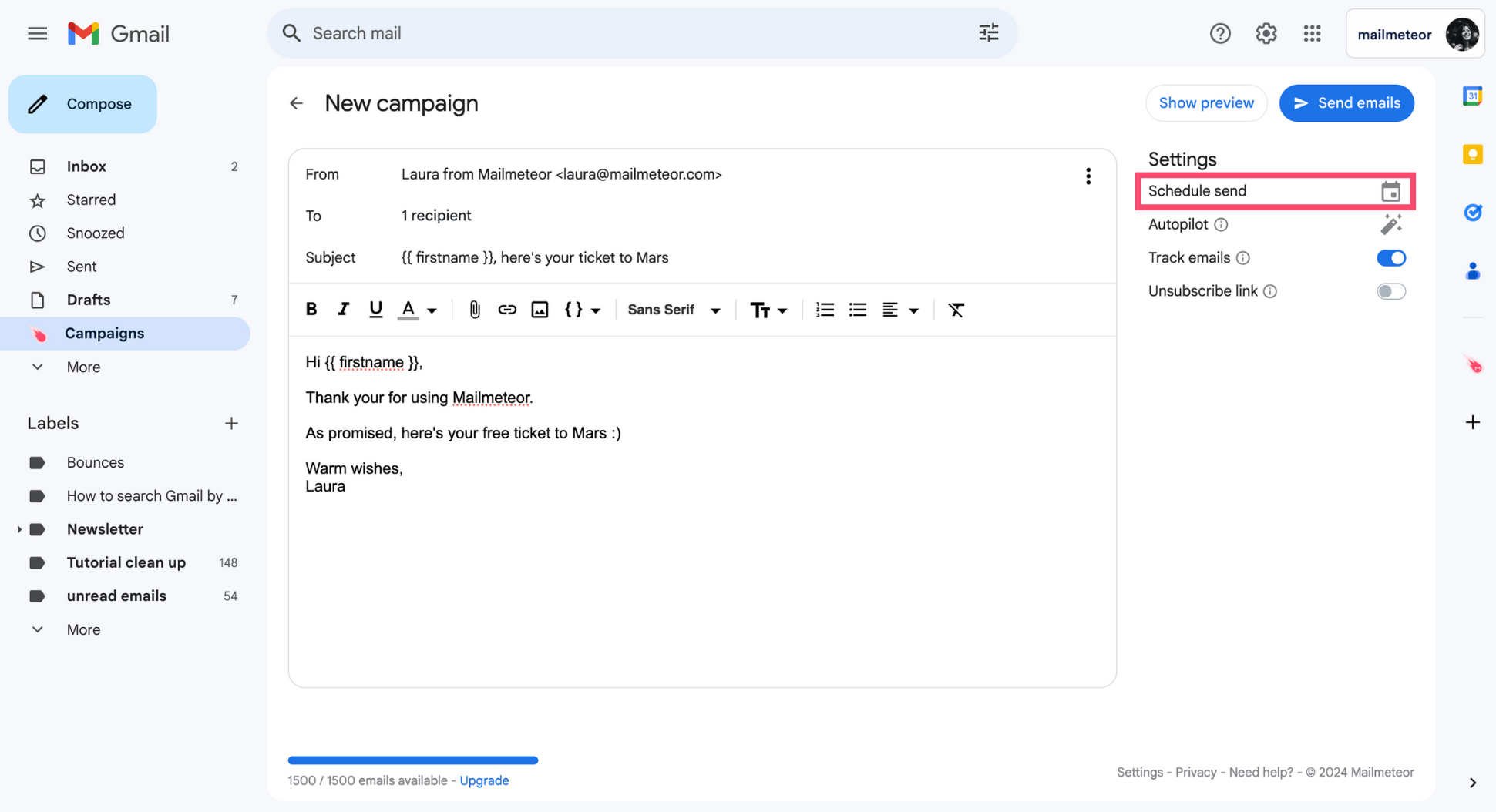1496x812 pixels.
Task: Open Contacts side panel icon
Action: pos(1472,271)
